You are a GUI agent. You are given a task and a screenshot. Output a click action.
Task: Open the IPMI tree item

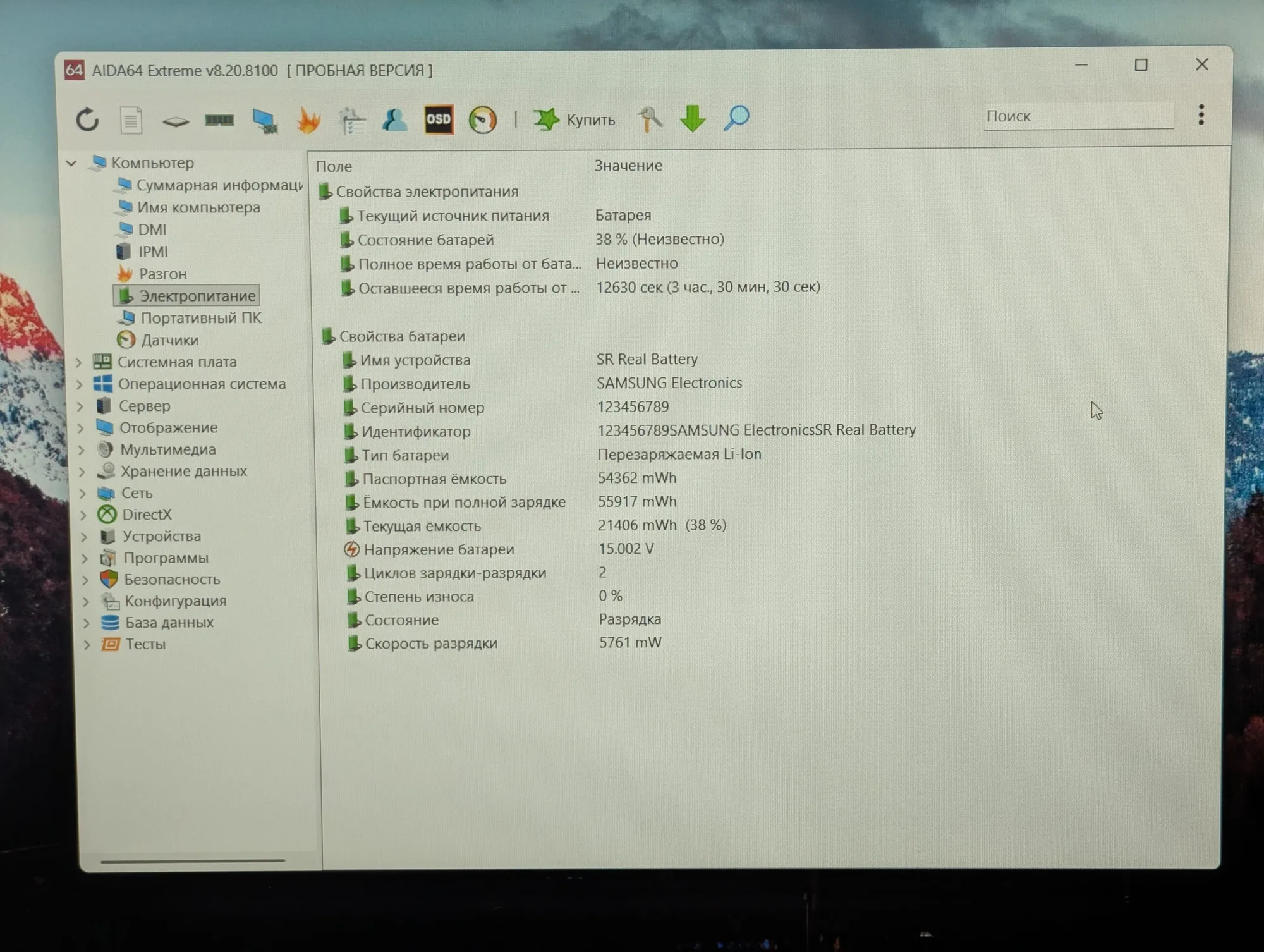pos(143,252)
